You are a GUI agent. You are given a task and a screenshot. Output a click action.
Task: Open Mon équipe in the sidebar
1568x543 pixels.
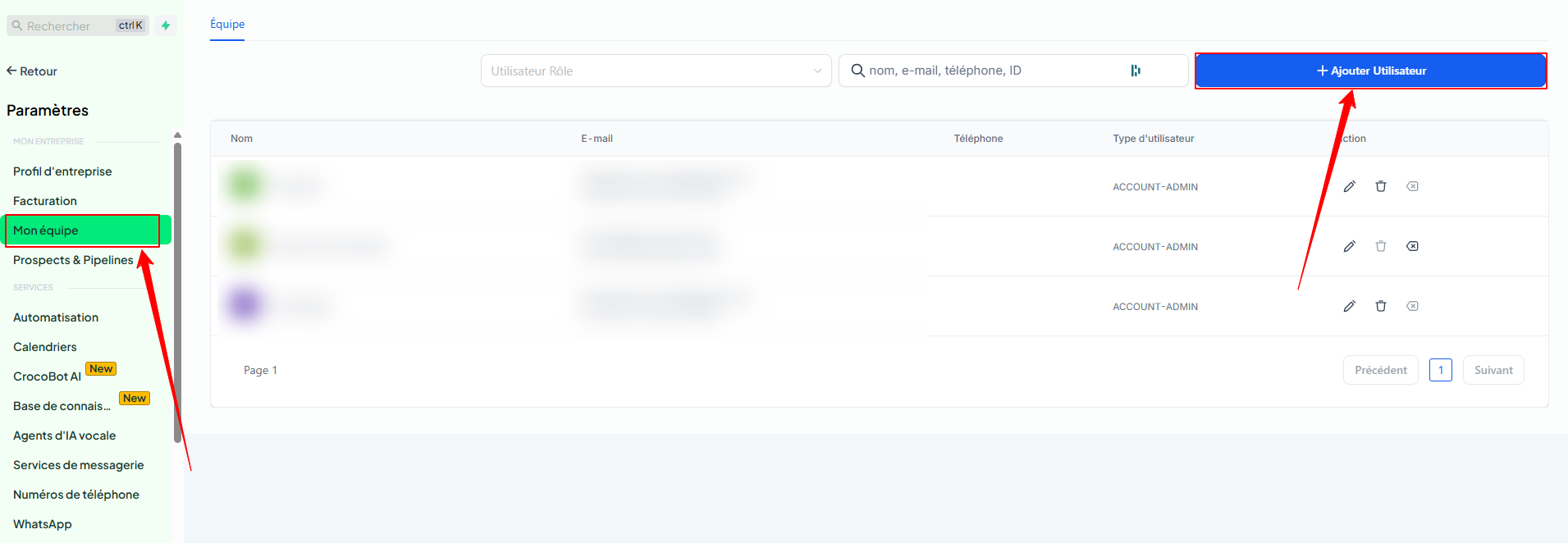coord(46,230)
